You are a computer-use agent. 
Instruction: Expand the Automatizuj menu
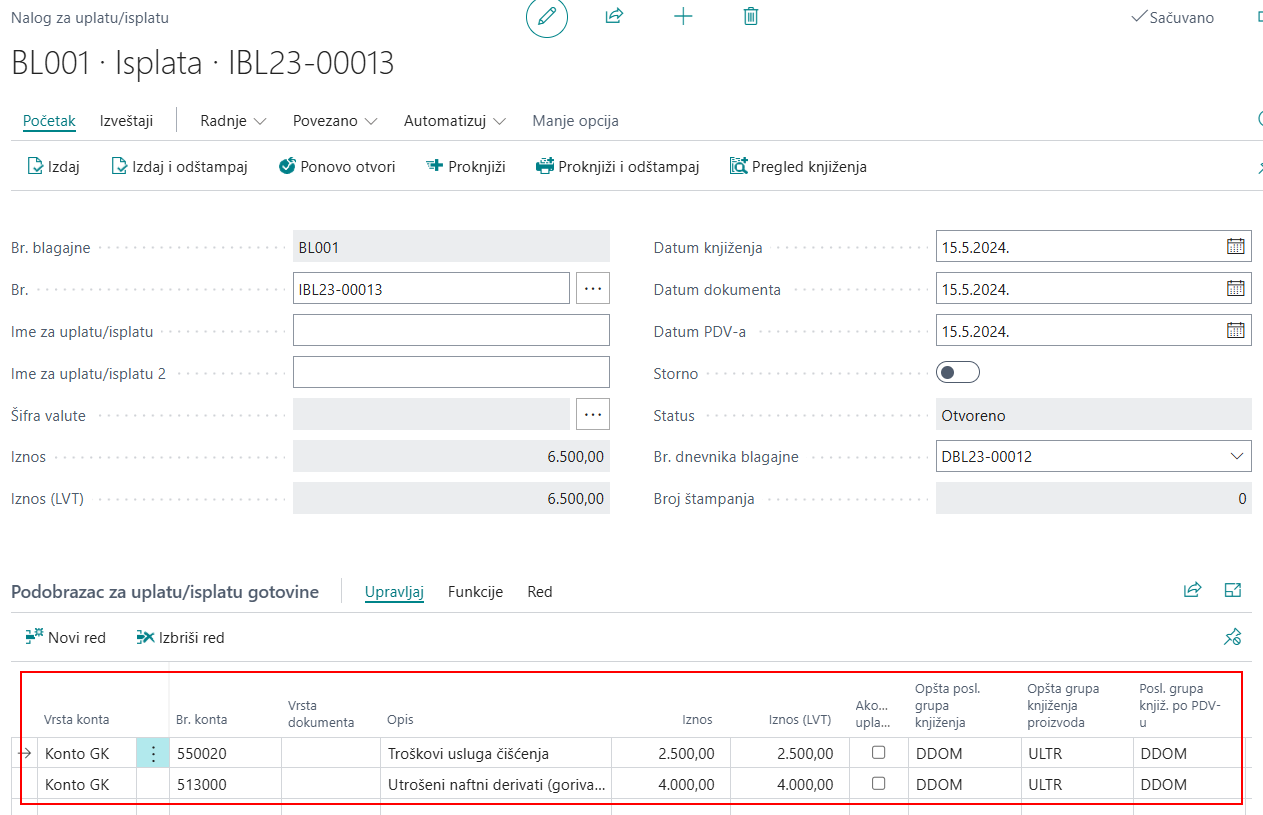(455, 121)
